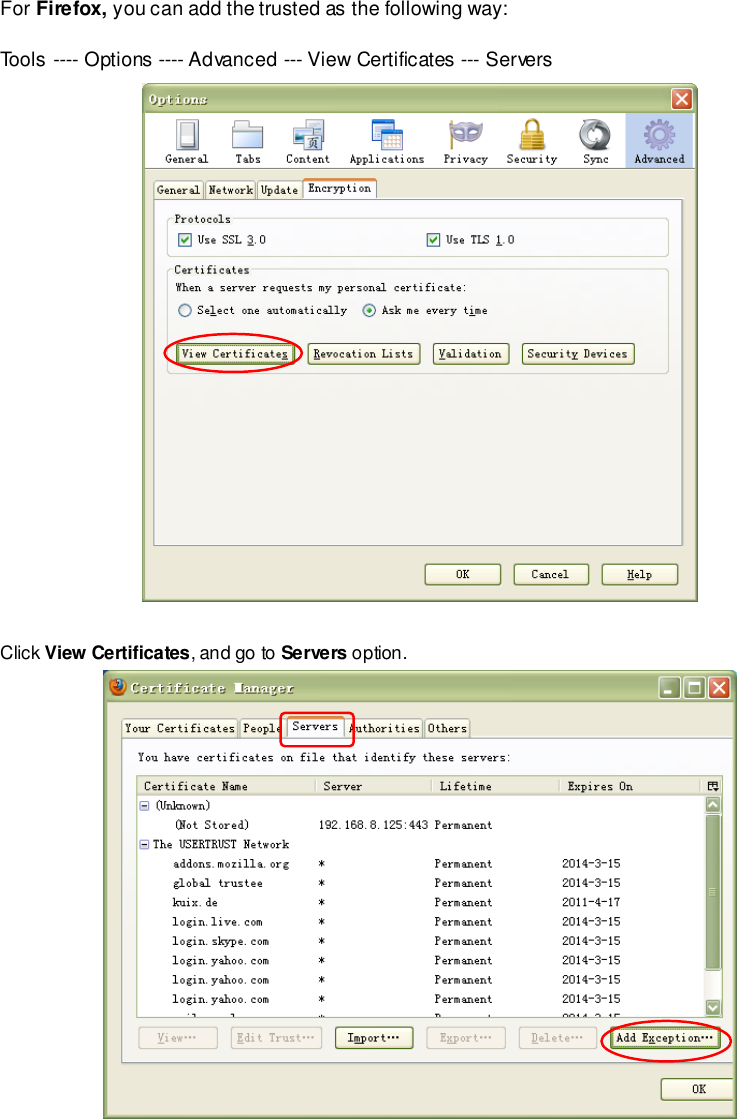Screen dimensions: 737x1119
Task: Select the login.live.com certificate row
Action: click(421, 921)
